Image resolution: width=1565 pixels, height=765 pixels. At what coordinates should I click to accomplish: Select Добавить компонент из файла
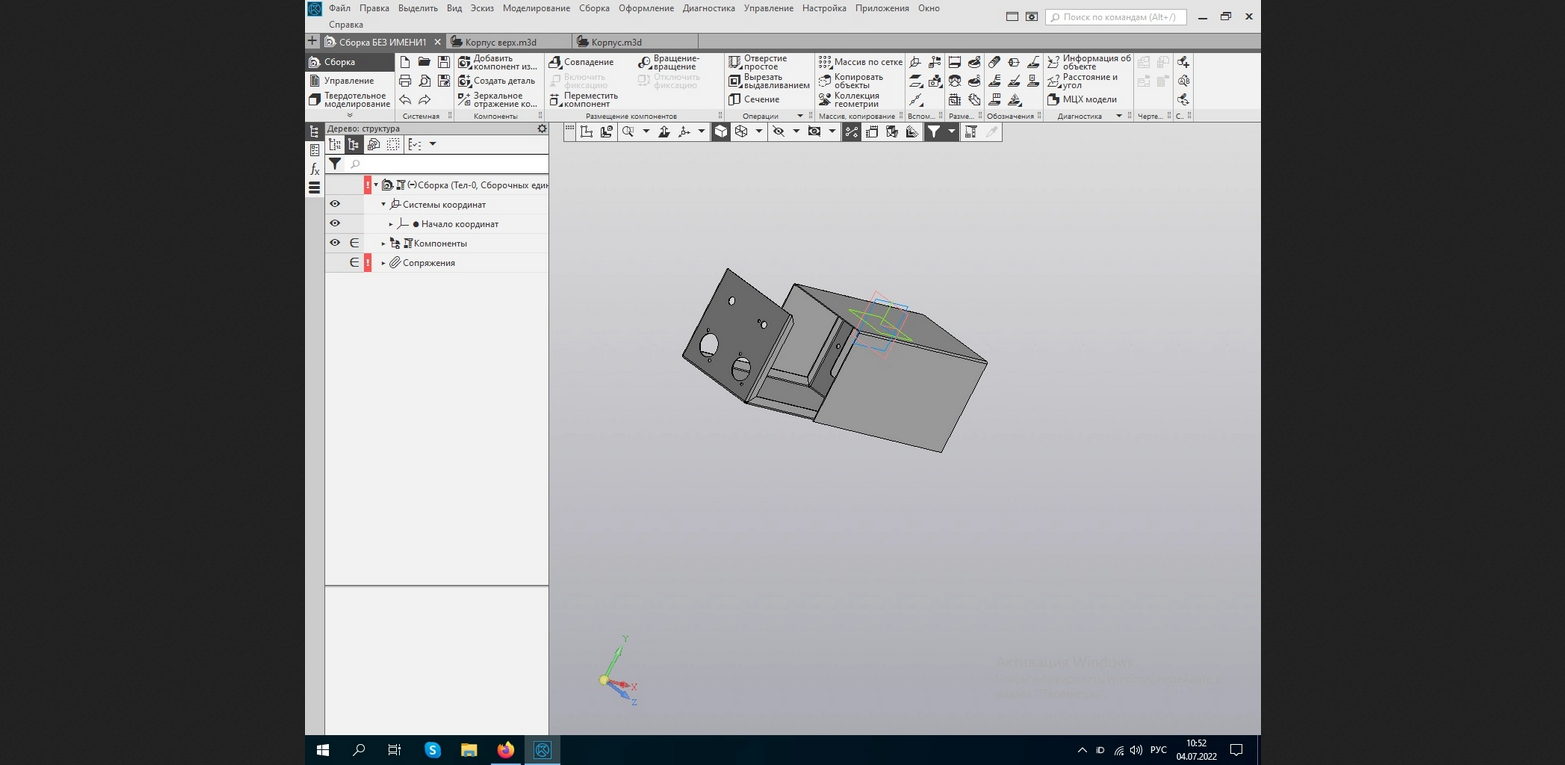tap(497, 62)
